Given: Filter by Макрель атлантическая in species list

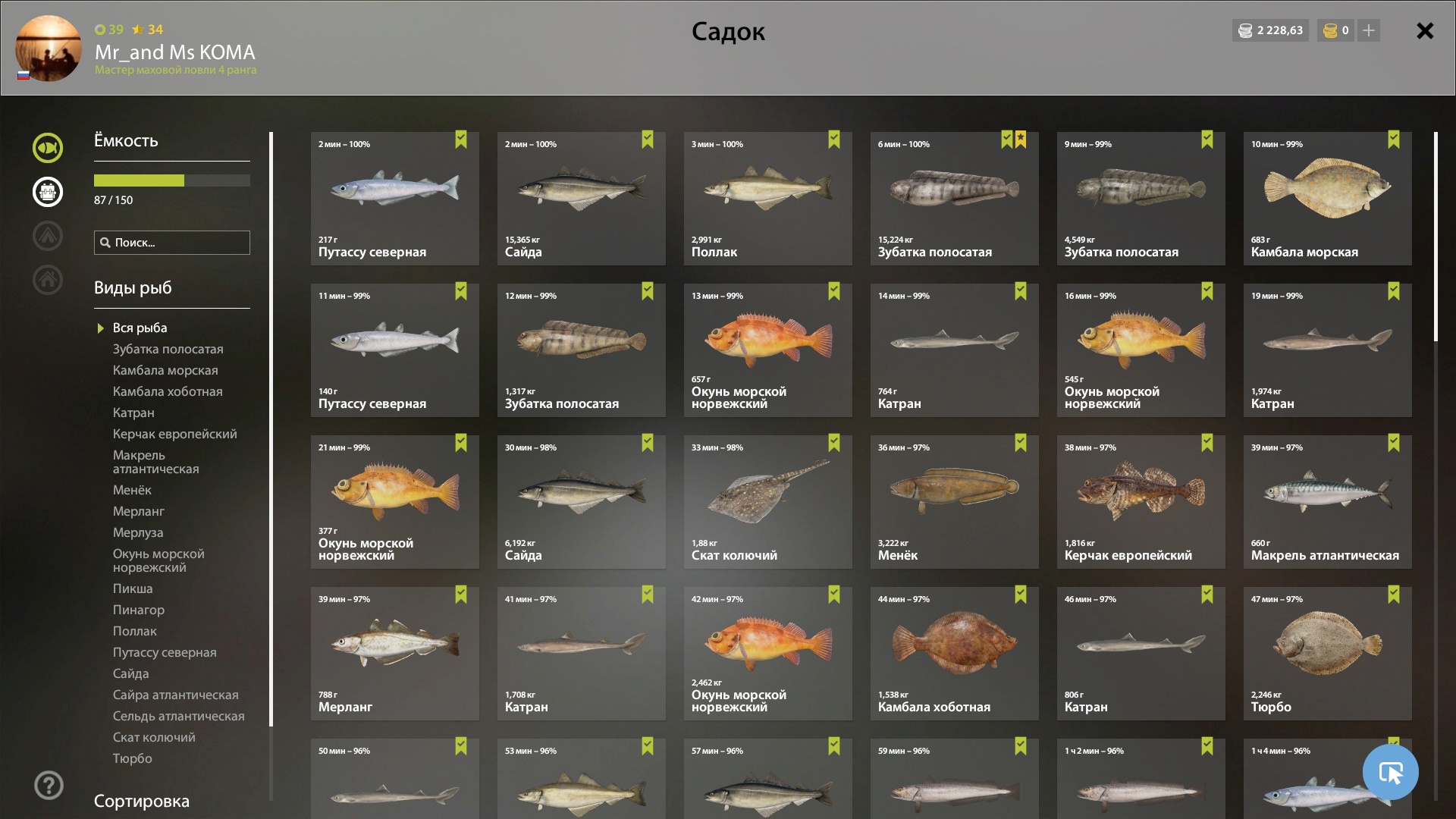Looking at the screenshot, I should pyautogui.click(x=156, y=462).
